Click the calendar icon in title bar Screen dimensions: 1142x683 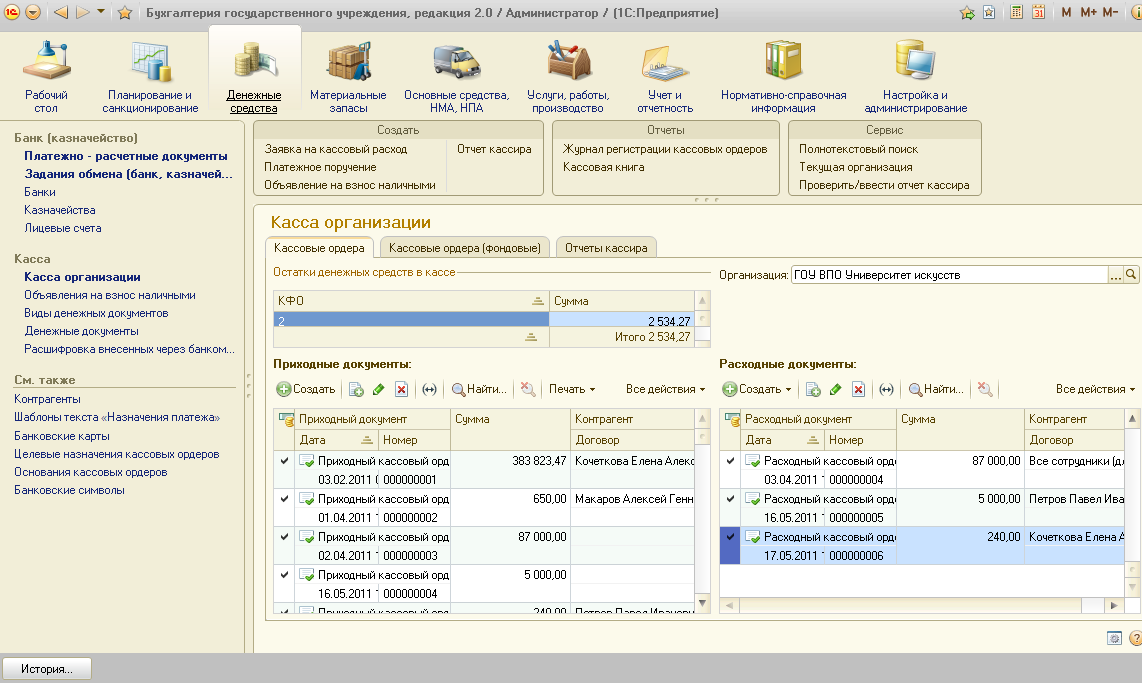click(1039, 13)
